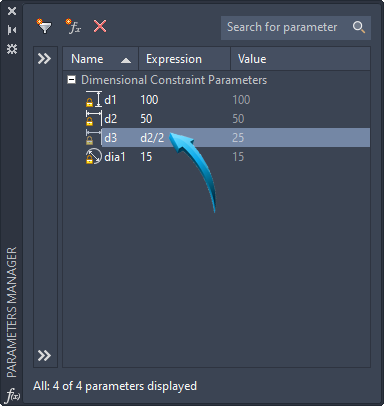Select the d3 expression cell d2/2

tap(152, 138)
